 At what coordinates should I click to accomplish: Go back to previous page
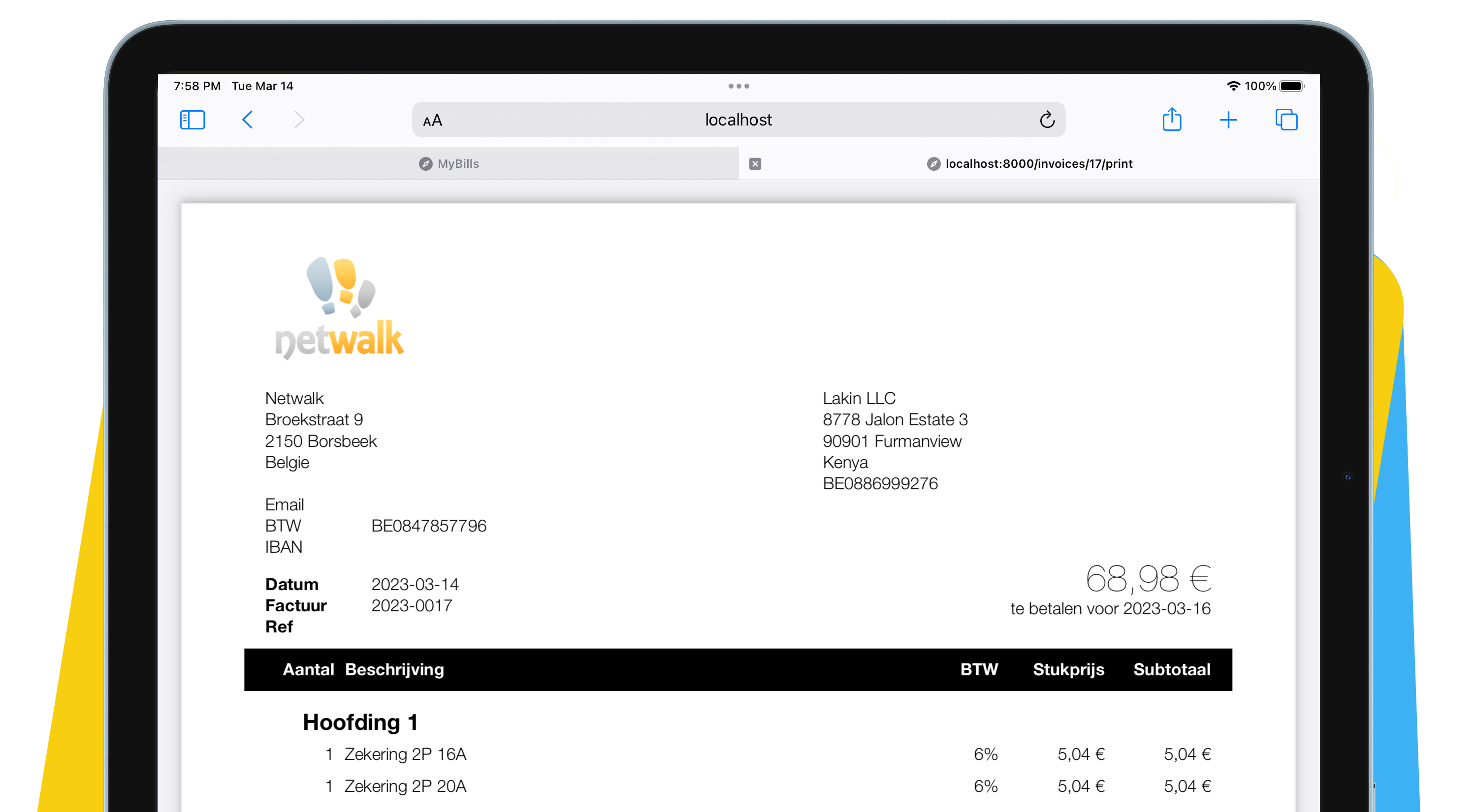248,120
